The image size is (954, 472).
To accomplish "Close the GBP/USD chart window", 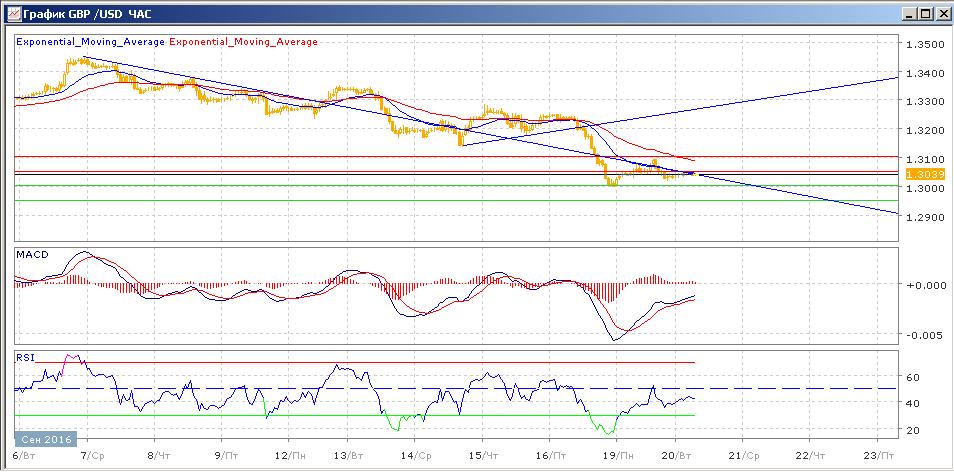I will 941,13.
